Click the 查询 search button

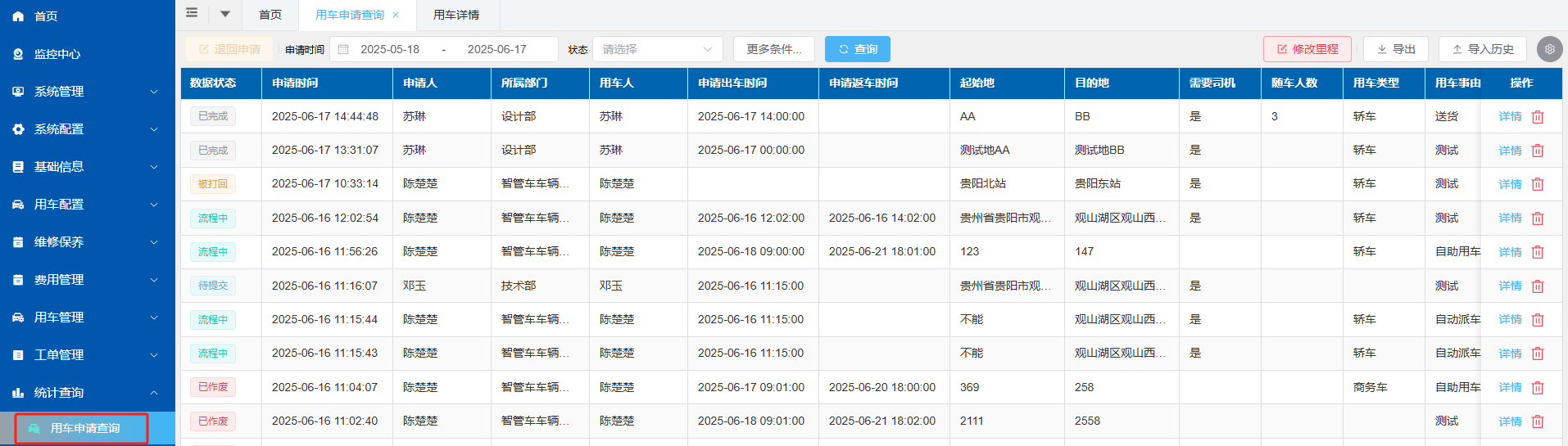(857, 49)
